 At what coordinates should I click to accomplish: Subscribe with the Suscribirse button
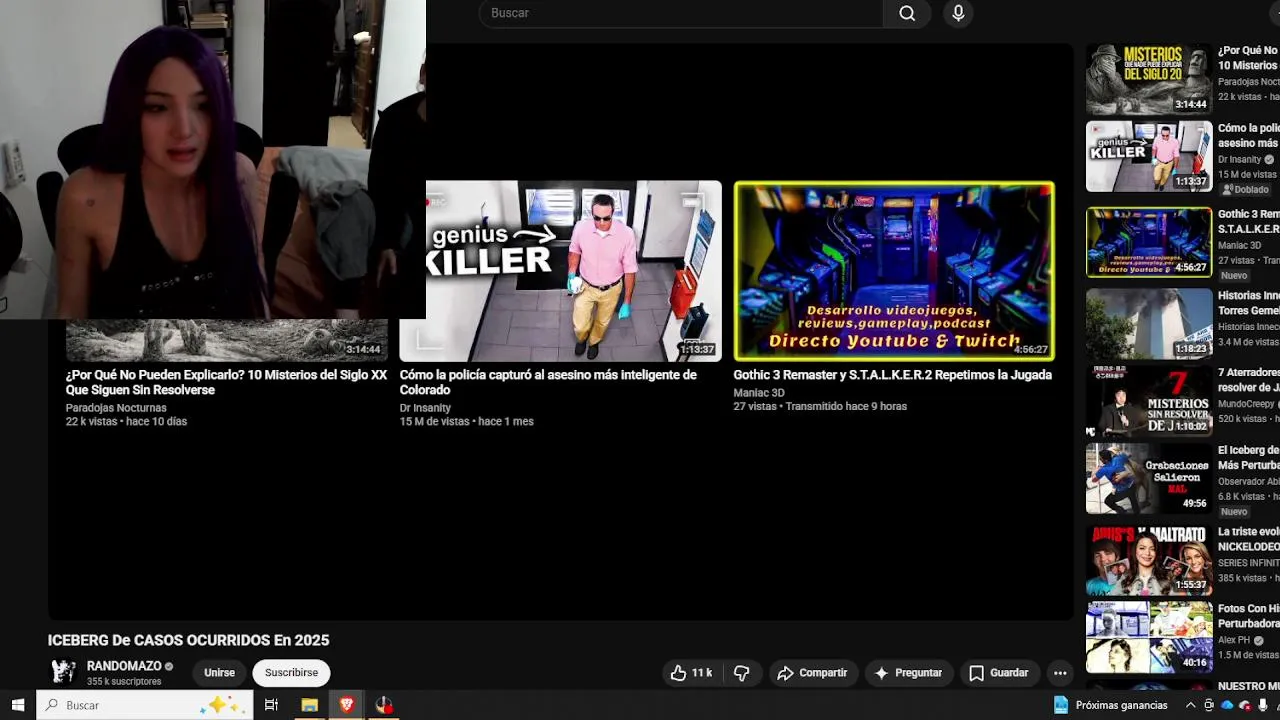(291, 673)
